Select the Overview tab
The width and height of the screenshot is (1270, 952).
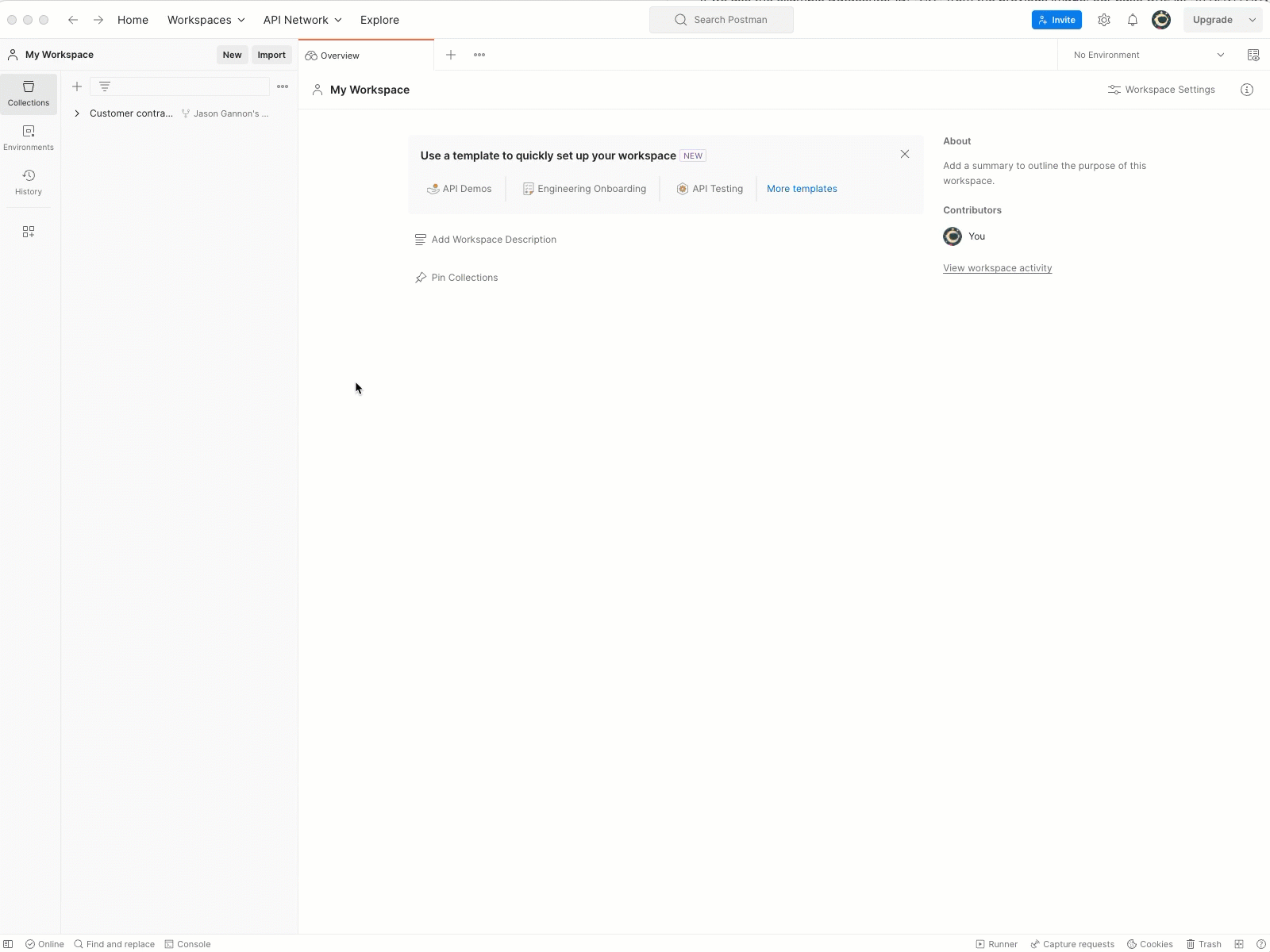click(x=367, y=55)
